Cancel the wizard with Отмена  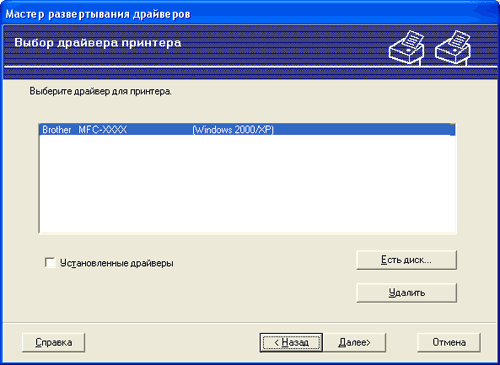tap(449, 342)
